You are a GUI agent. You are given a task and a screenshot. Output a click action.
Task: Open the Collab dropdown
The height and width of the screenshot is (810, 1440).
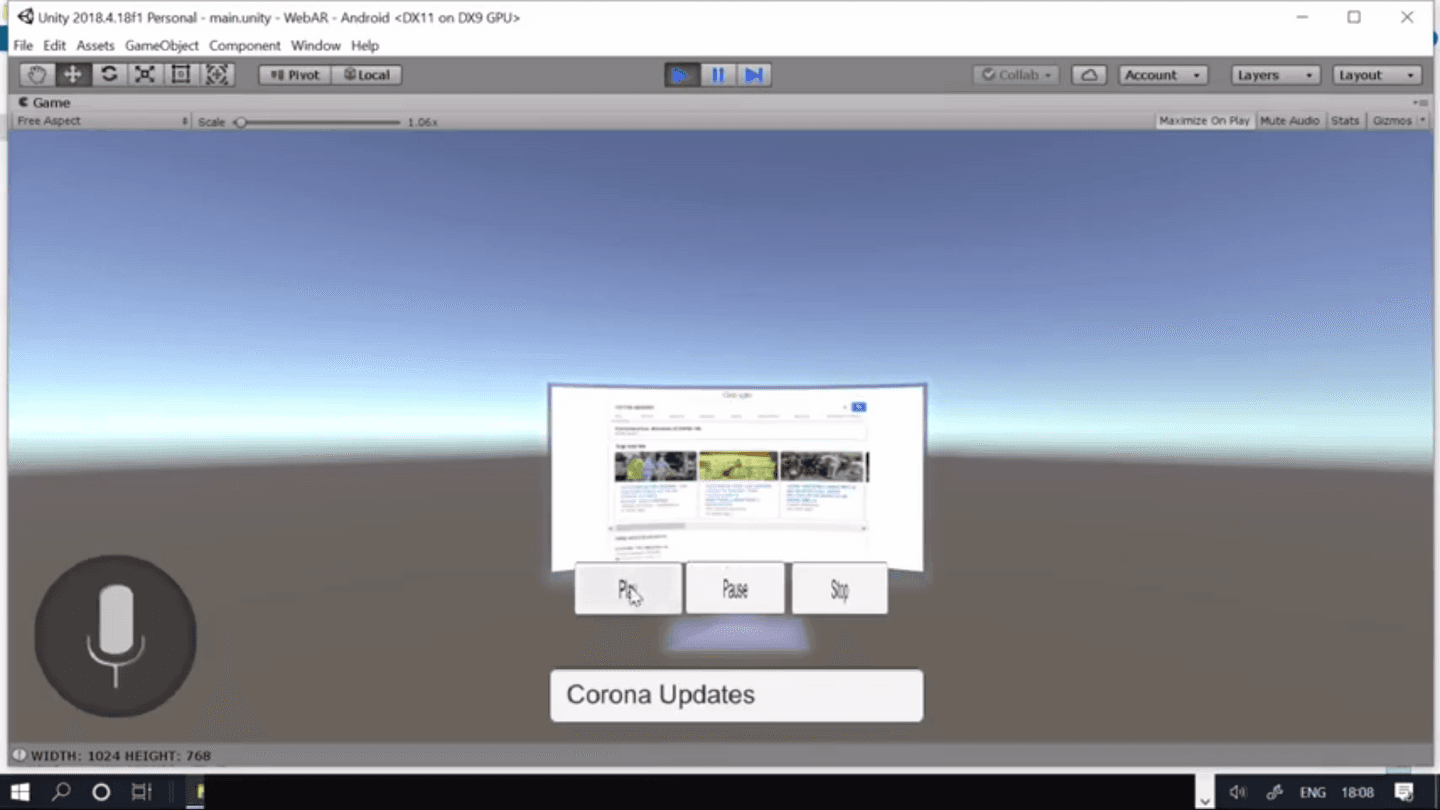[x=1016, y=75]
